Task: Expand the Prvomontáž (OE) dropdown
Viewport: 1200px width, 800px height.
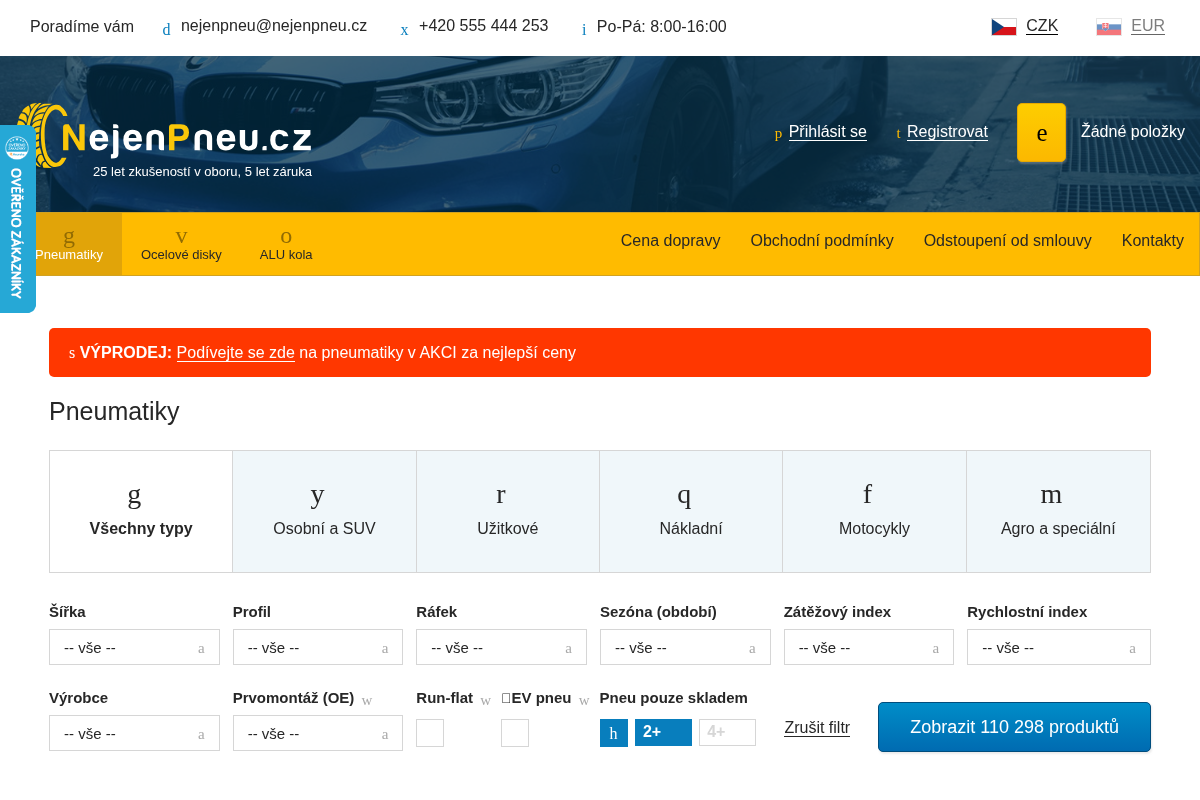Action: 318,733
